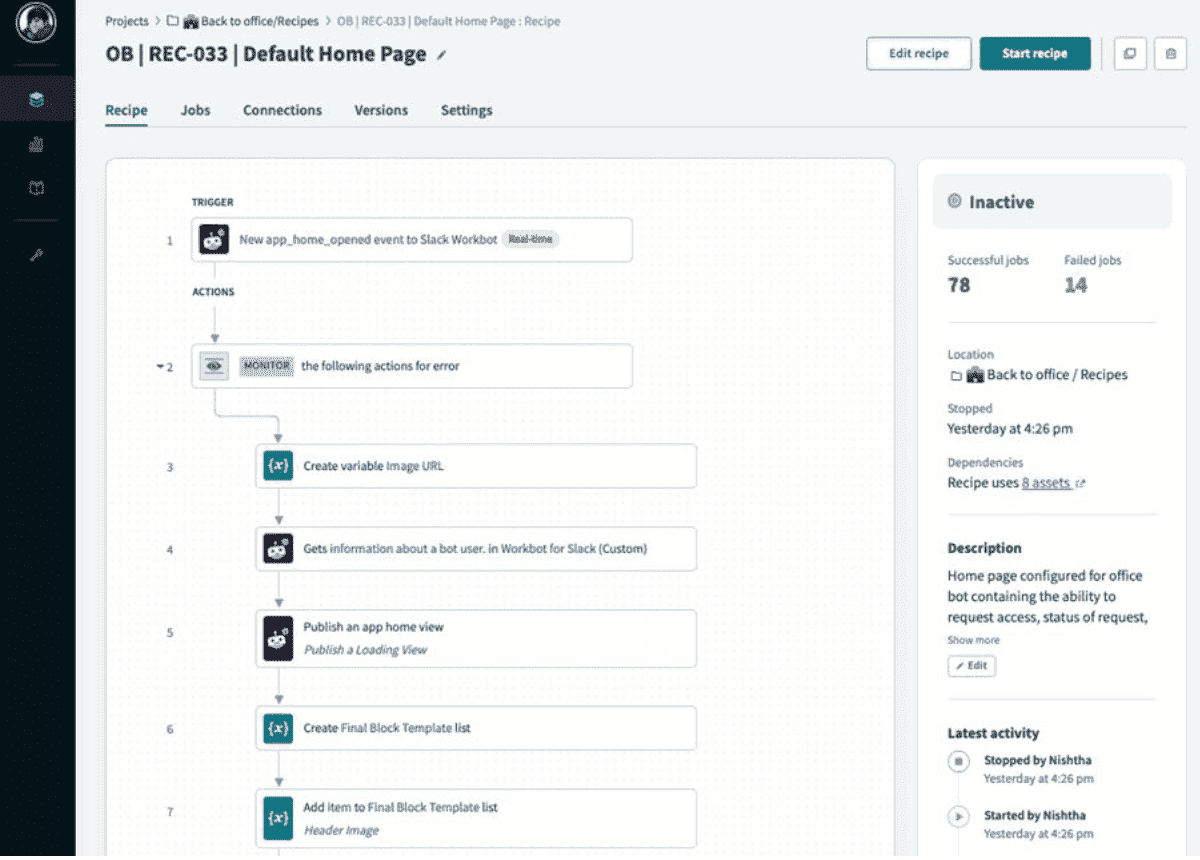Click the Stopped by Nishtha activity entry
1200x860 pixels.
[x=1038, y=761]
